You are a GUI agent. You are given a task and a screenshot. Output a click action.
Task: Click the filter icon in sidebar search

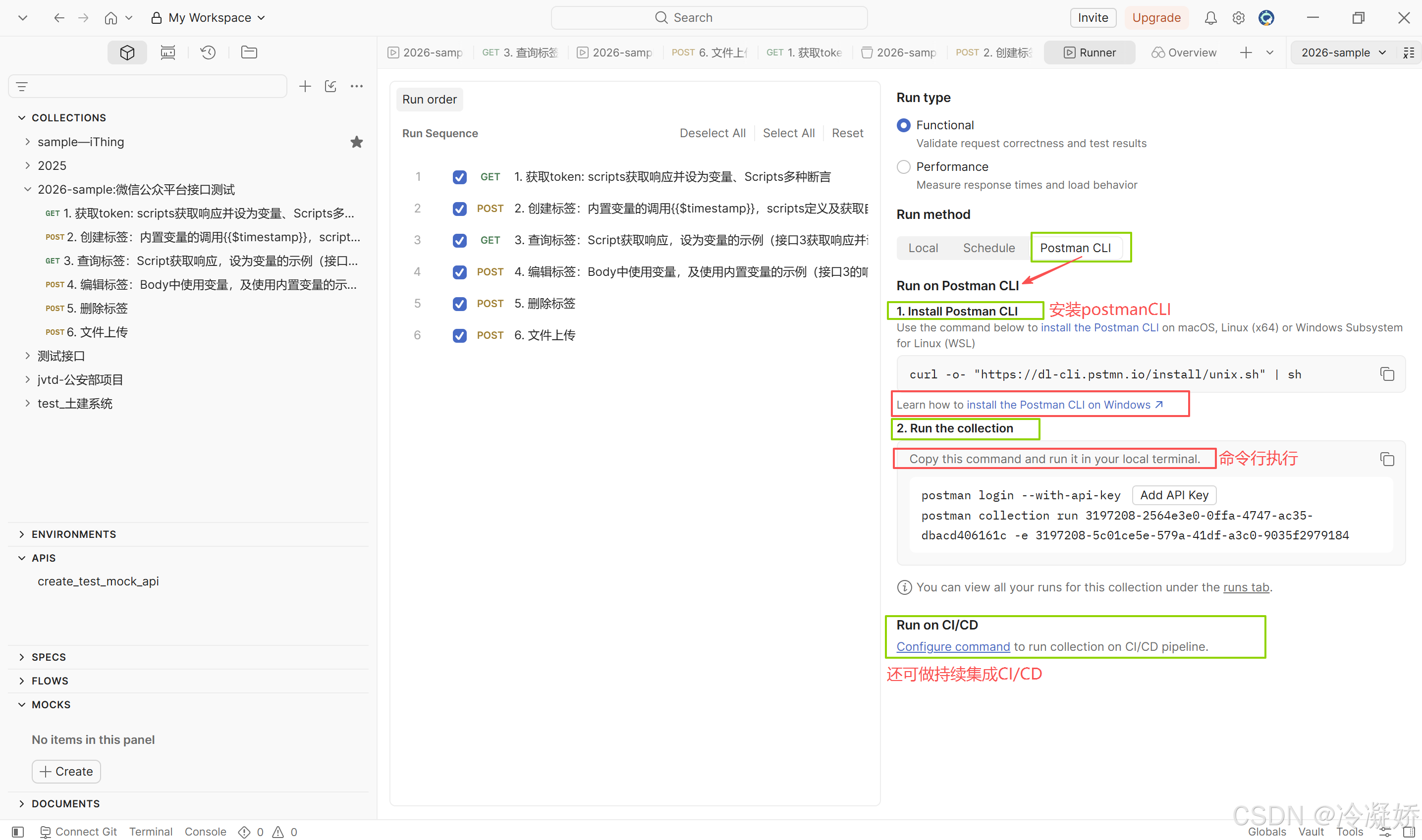(x=22, y=87)
